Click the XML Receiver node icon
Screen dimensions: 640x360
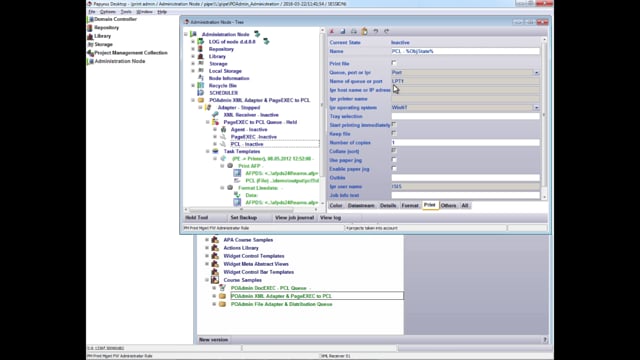pos(216,115)
